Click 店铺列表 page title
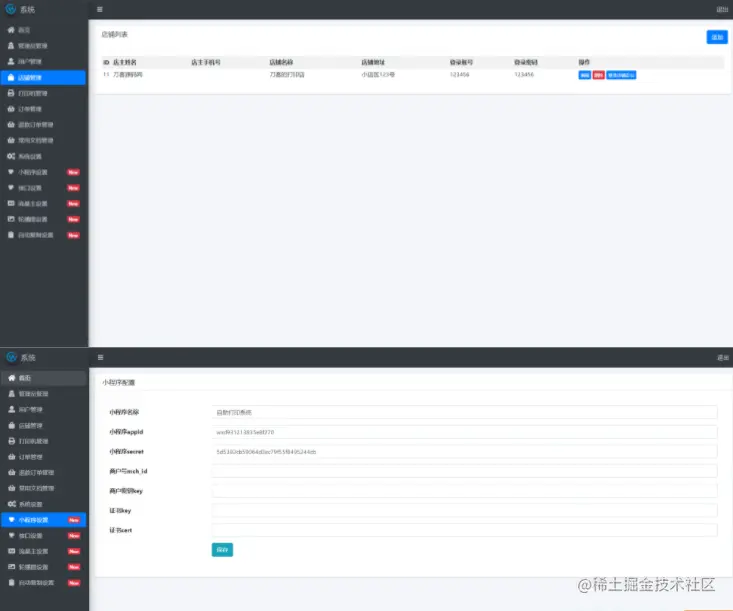733x611 pixels. pyautogui.click(x=115, y=34)
